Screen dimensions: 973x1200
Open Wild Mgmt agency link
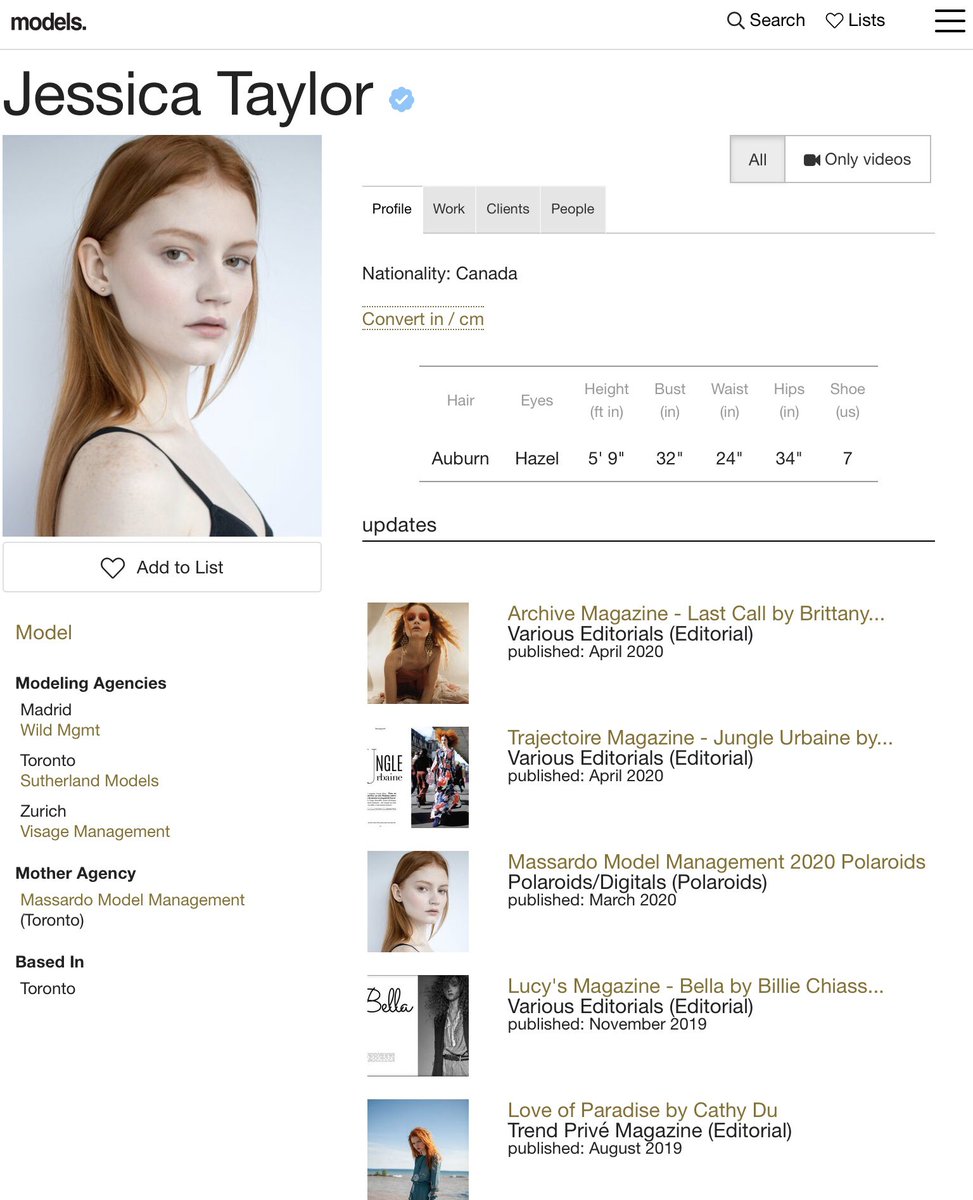pos(60,730)
